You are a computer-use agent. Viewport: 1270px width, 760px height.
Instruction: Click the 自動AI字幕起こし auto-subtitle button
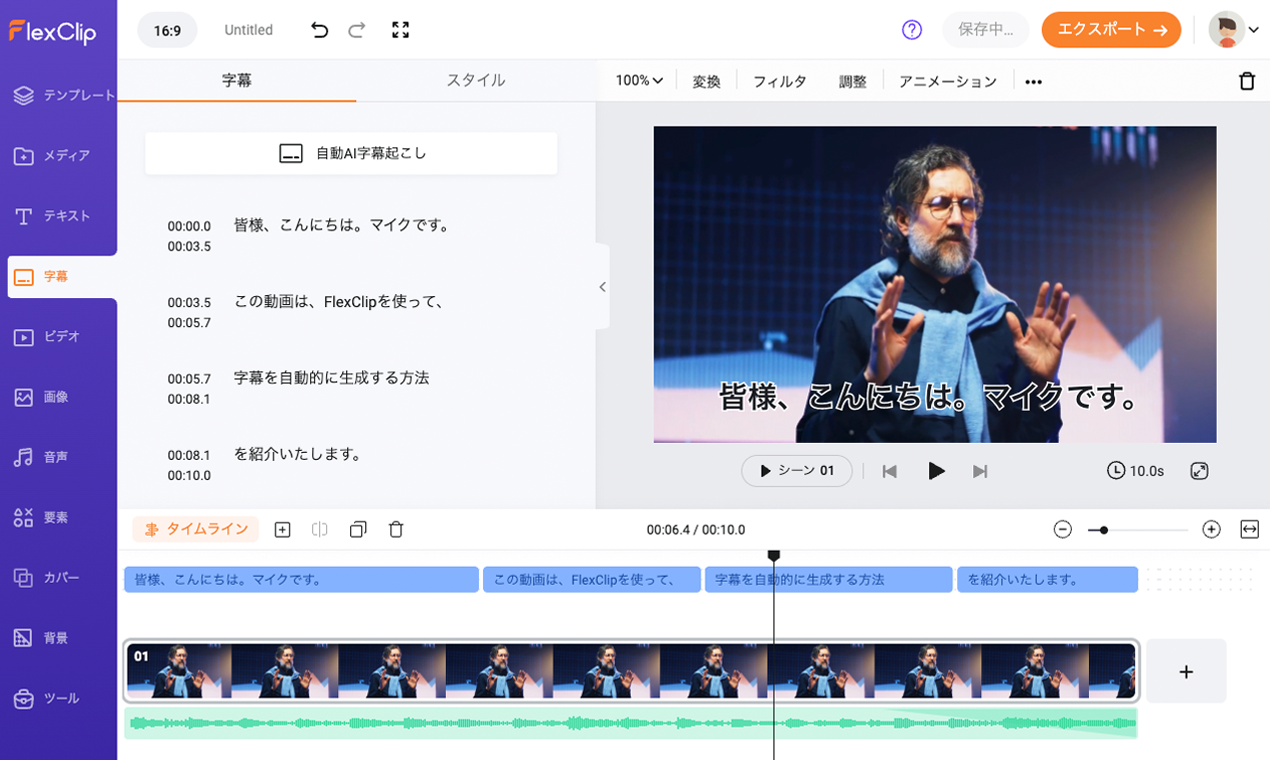(351, 153)
